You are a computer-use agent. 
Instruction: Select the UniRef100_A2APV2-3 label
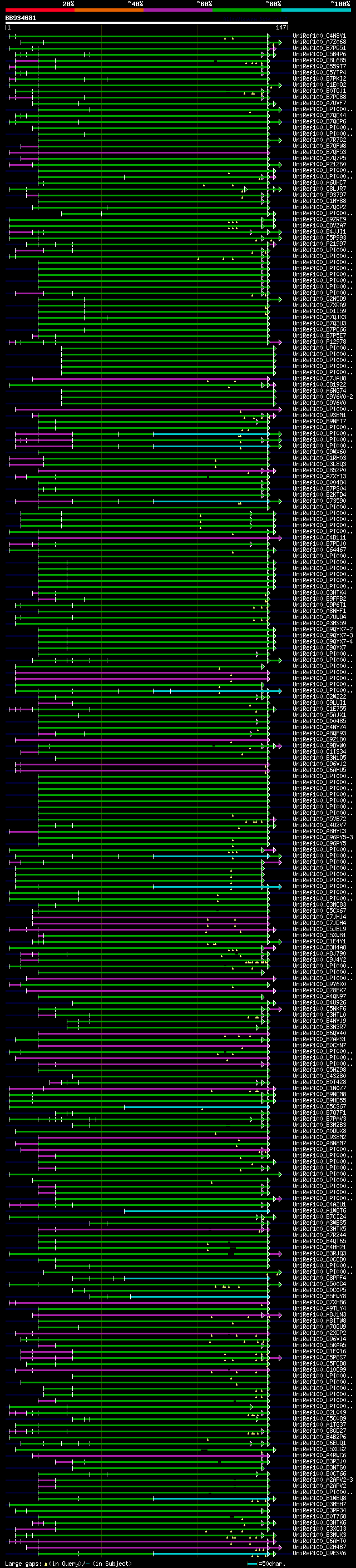coord(322,1480)
